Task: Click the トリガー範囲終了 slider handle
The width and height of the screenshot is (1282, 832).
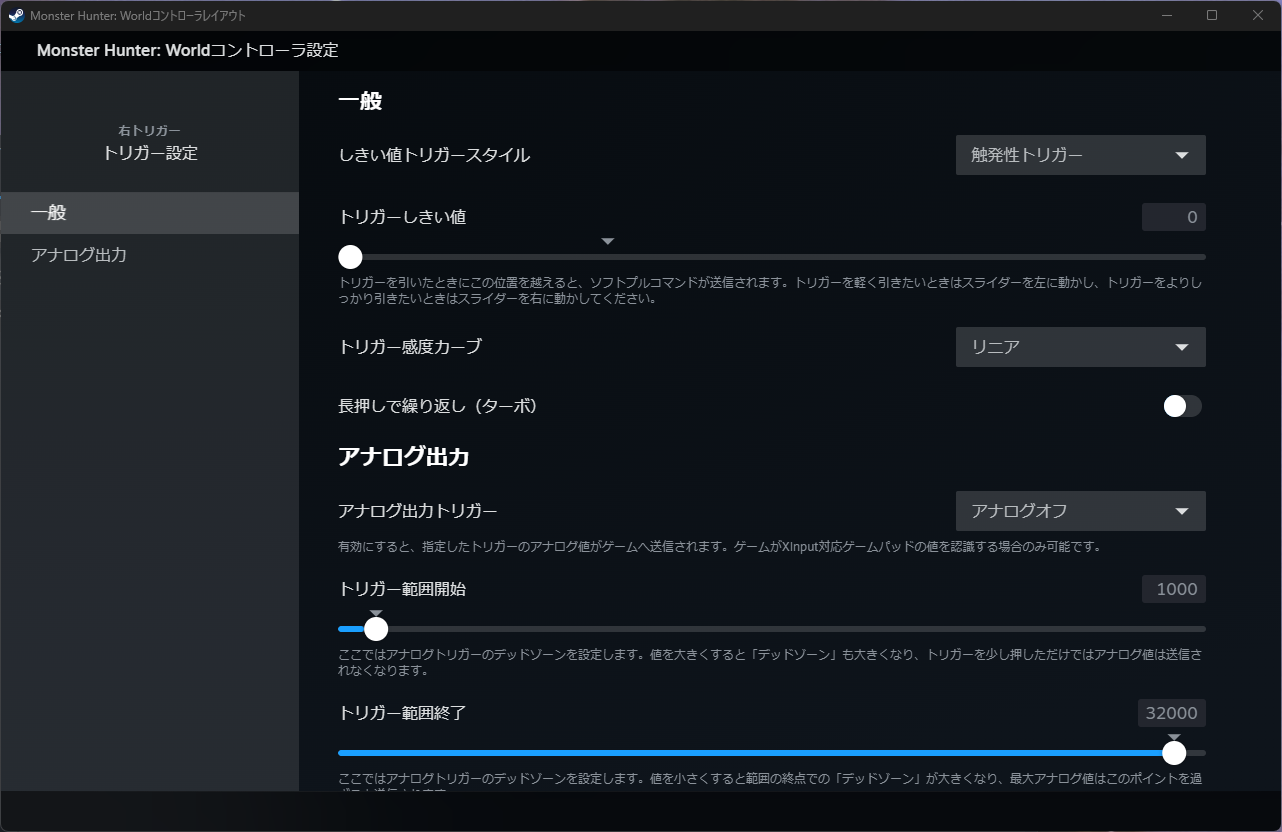Action: click(x=1174, y=753)
